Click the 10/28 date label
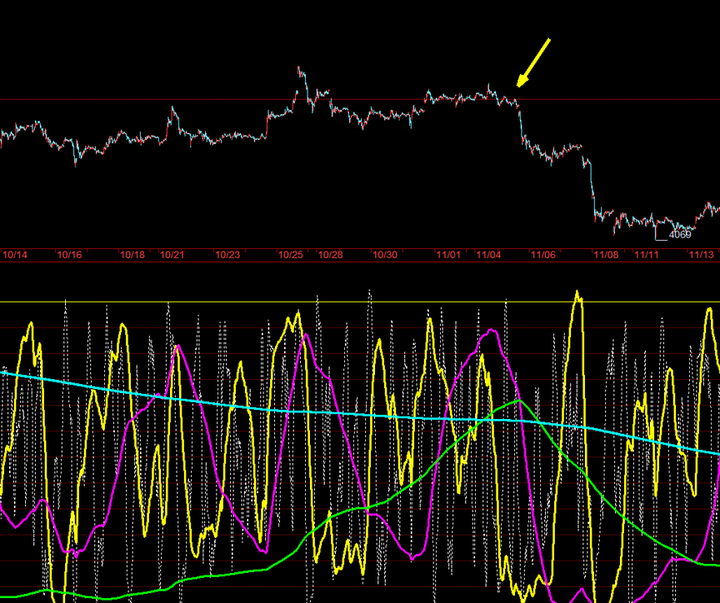The height and width of the screenshot is (603, 720). (x=330, y=255)
